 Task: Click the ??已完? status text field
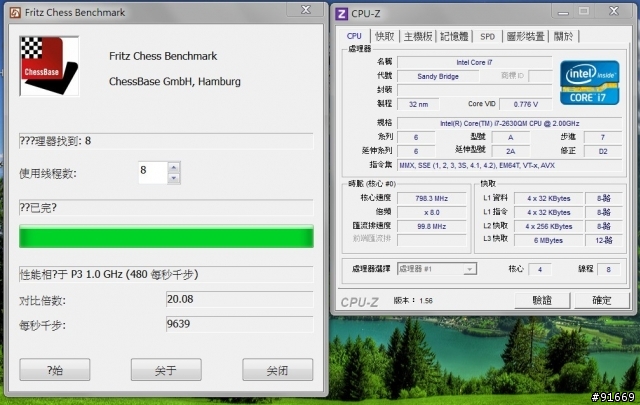tap(166, 208)
